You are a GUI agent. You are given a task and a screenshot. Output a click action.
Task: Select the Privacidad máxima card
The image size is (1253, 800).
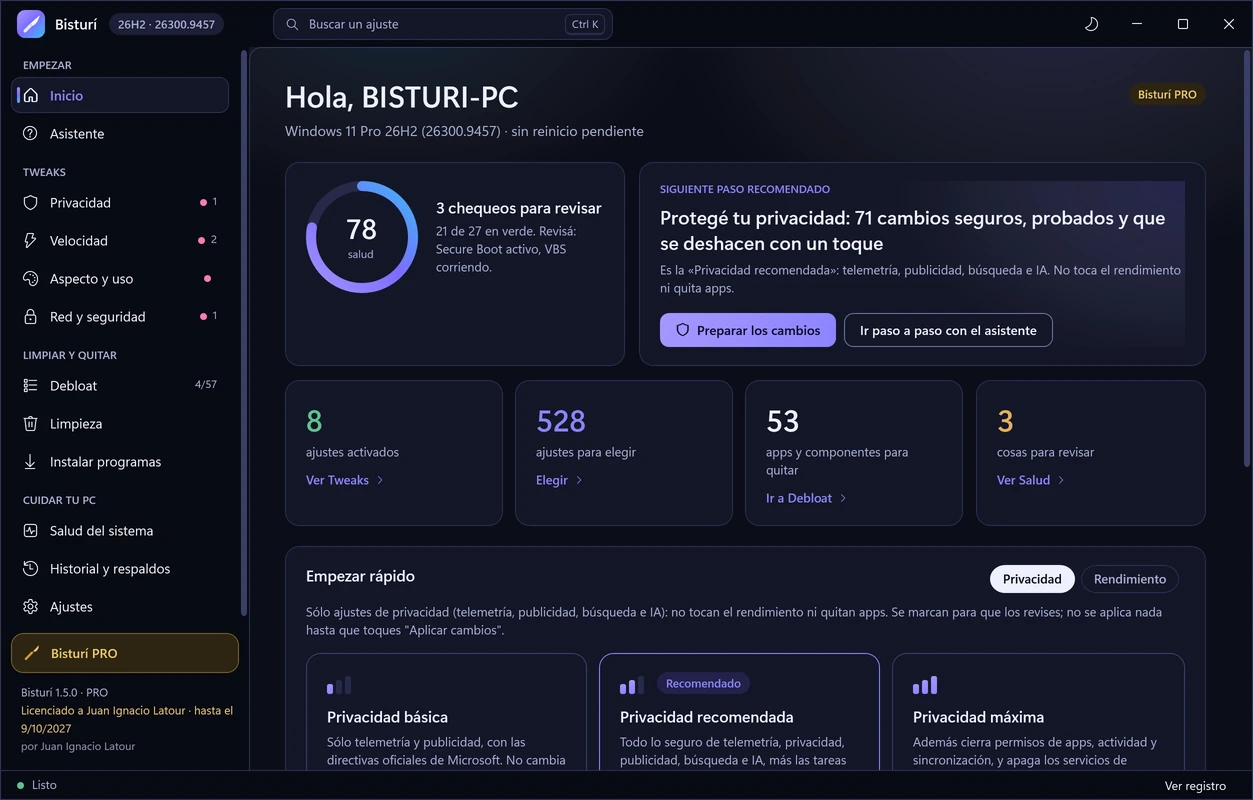tap(1038, 712)
